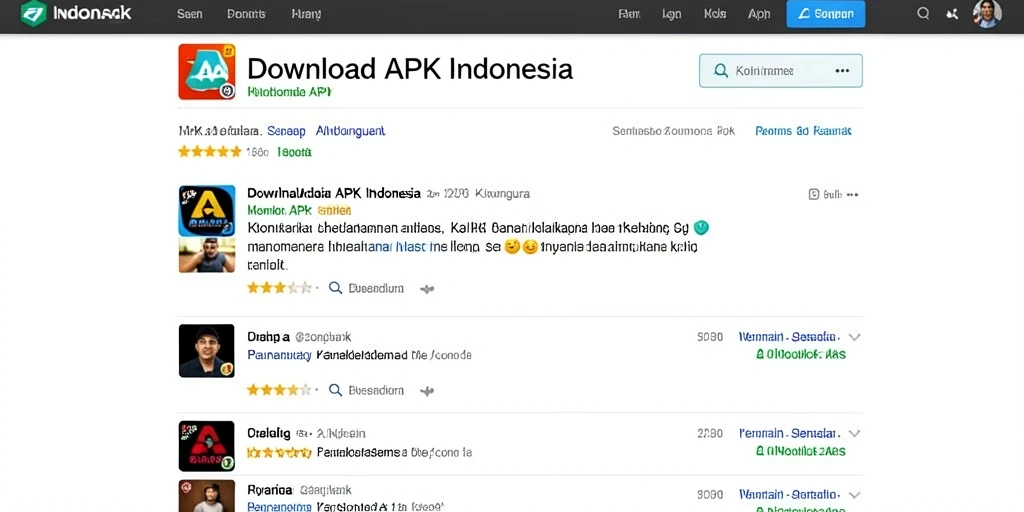Click the person thumbnail under the first listing icon

pyautogui.click(x=207, y=255)
